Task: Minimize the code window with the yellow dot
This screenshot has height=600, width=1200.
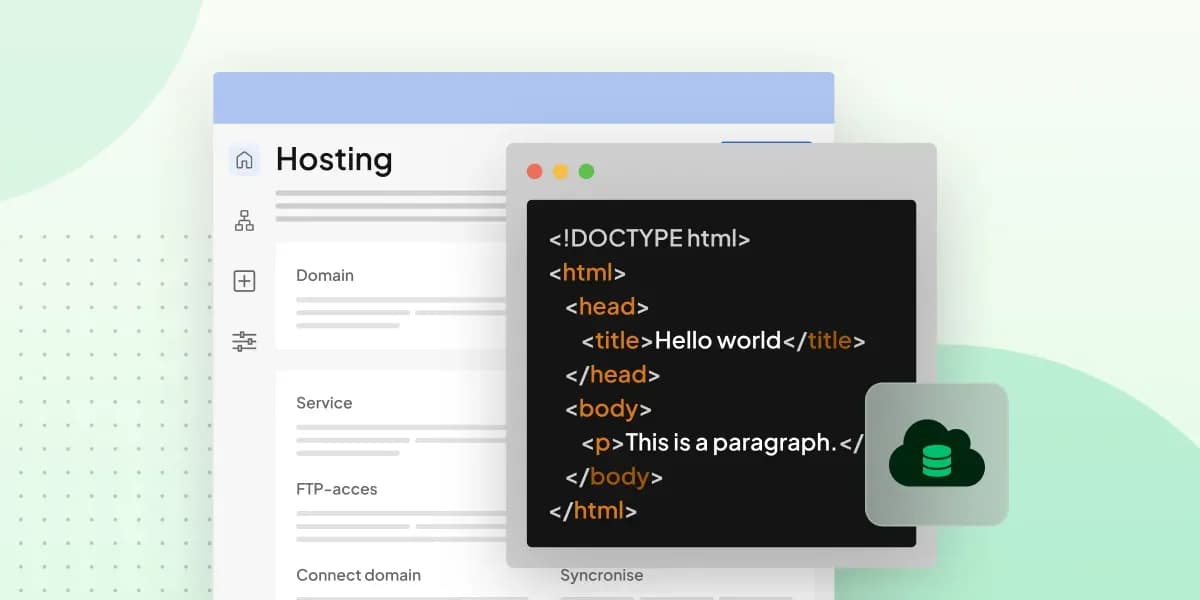Action: tap(560, 171)
